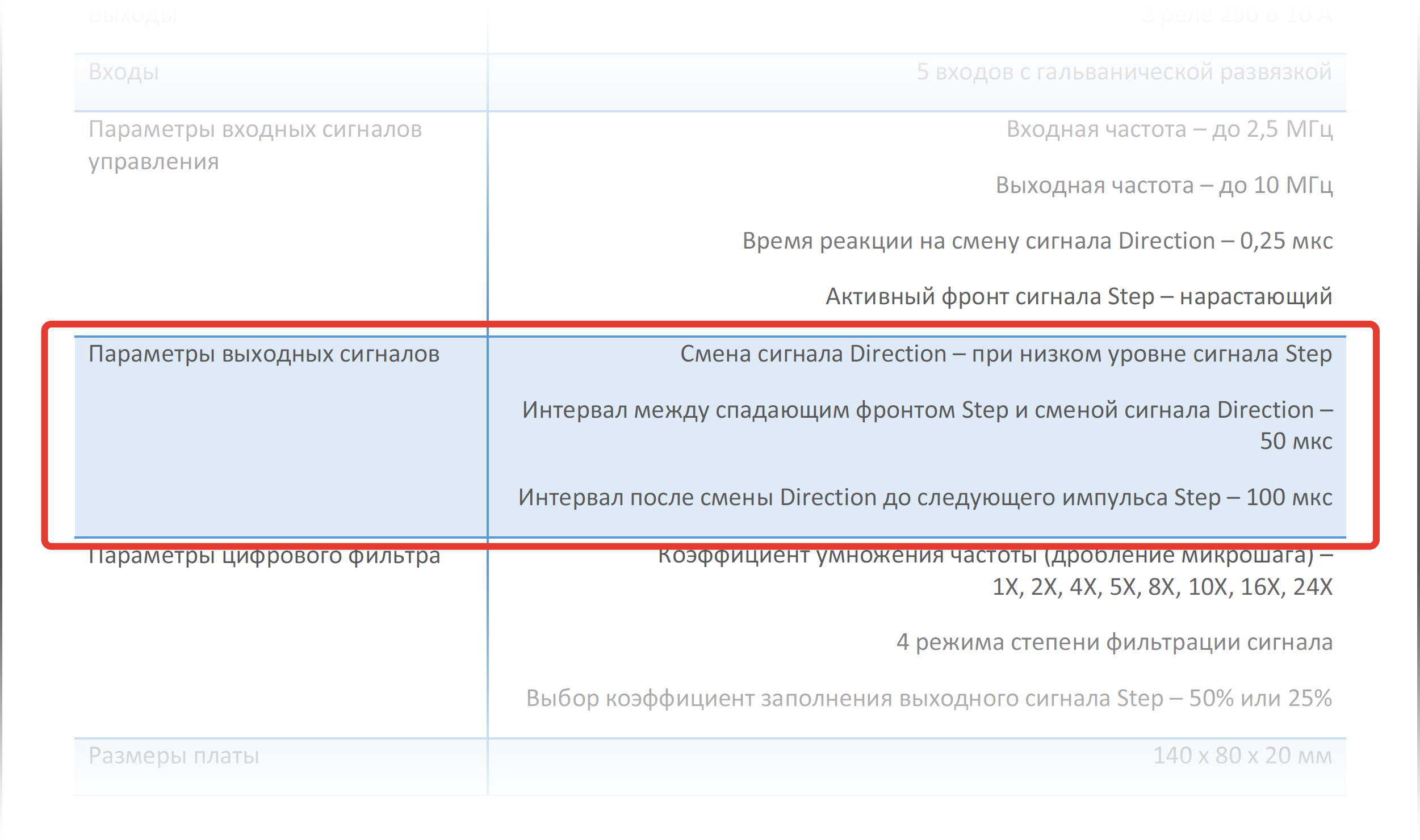This screenshot has width=1420, height=840.
Task: Click 'Входная частота – до 2,5 МГц' line
Action: coord(1169,129)
